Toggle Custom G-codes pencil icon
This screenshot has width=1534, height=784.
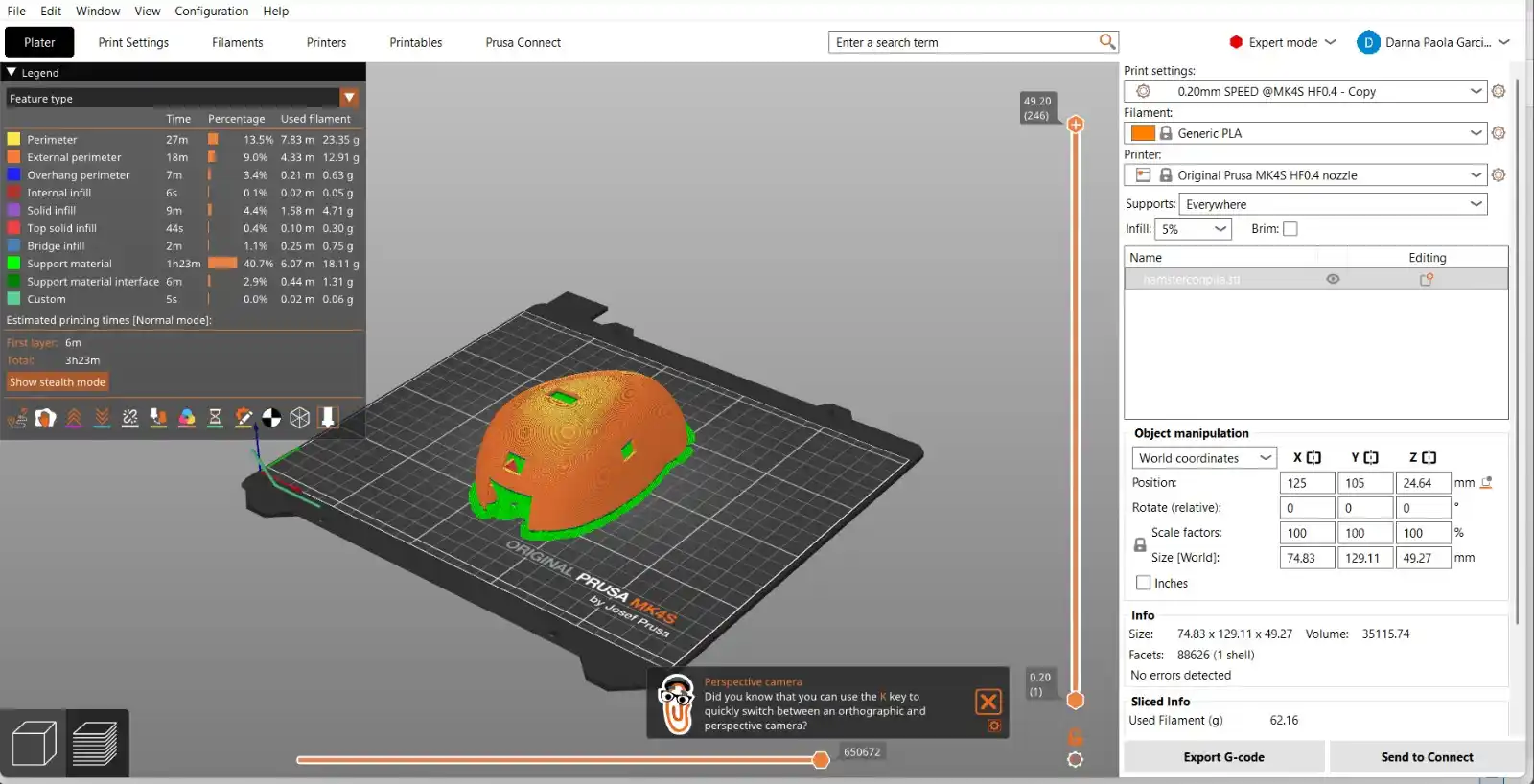244,418
